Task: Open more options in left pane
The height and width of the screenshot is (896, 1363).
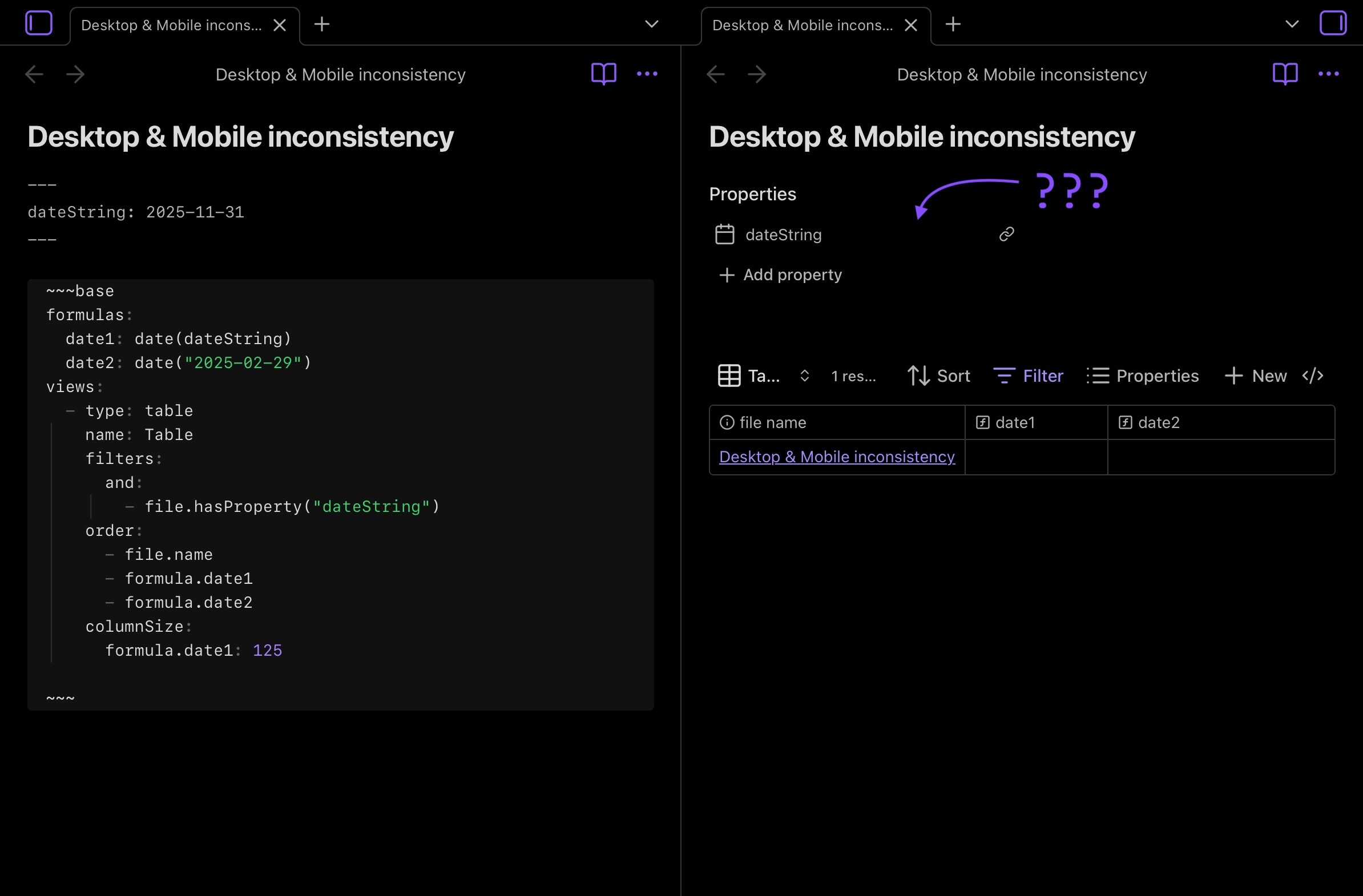Action: coord(647,74)
